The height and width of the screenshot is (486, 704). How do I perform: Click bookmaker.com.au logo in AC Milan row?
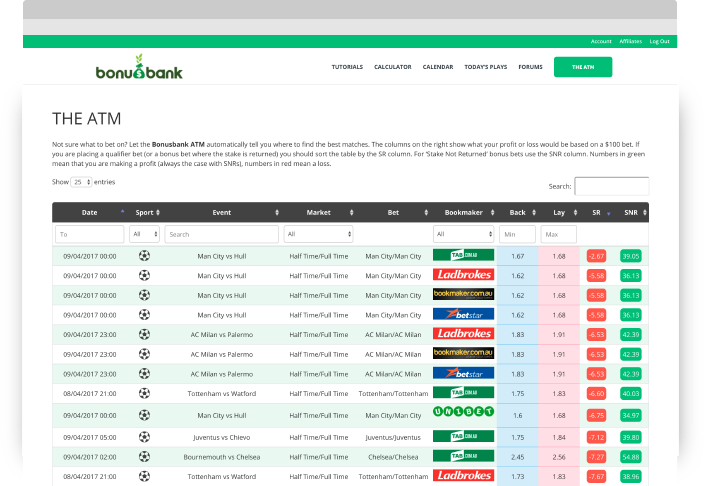pos(463,353)
